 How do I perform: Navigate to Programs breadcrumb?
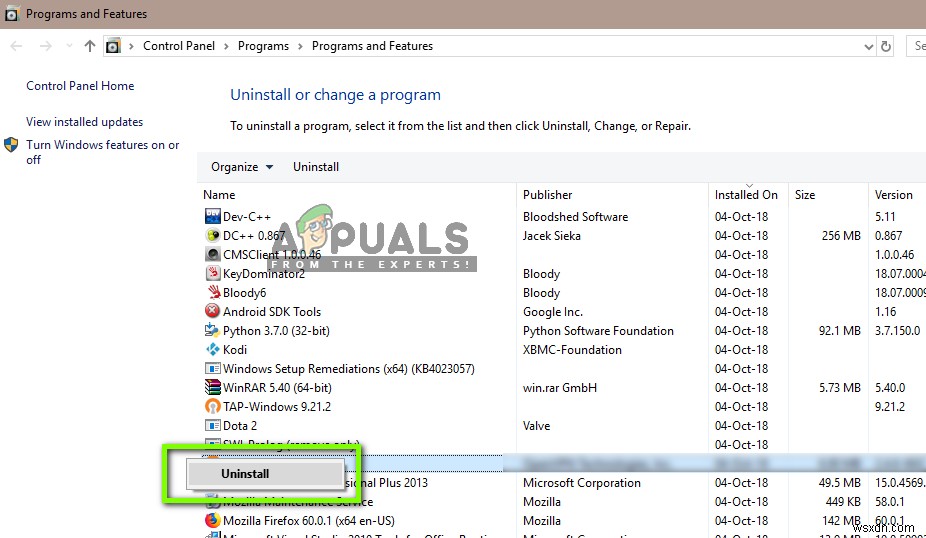(263, 45)
